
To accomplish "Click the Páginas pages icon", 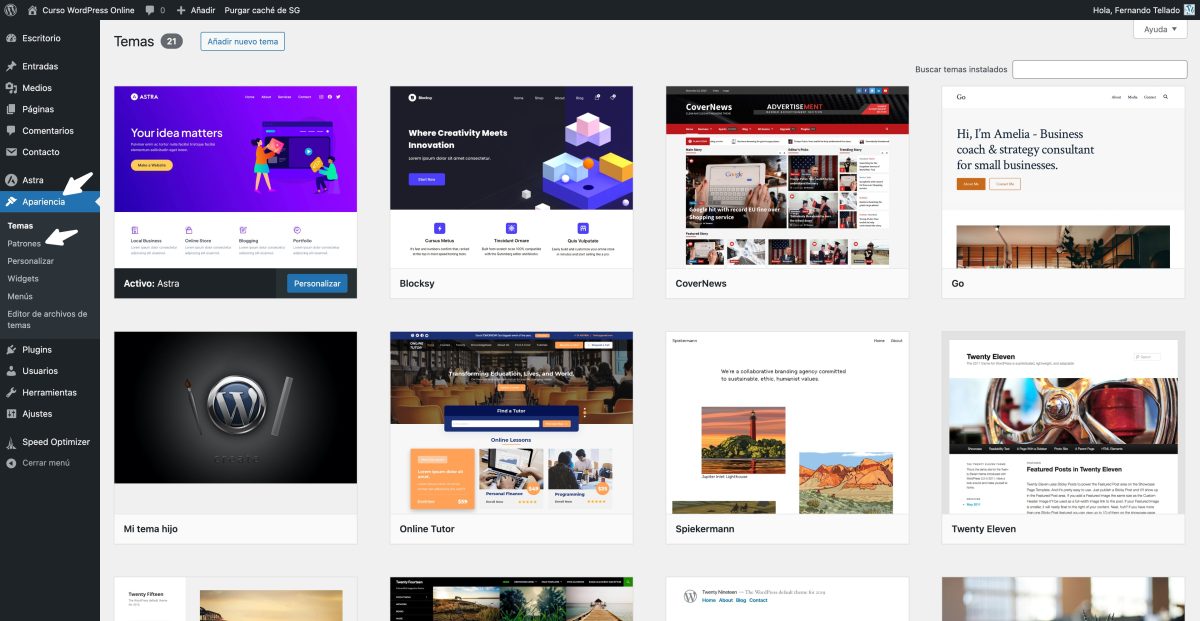I will point(11,109).
